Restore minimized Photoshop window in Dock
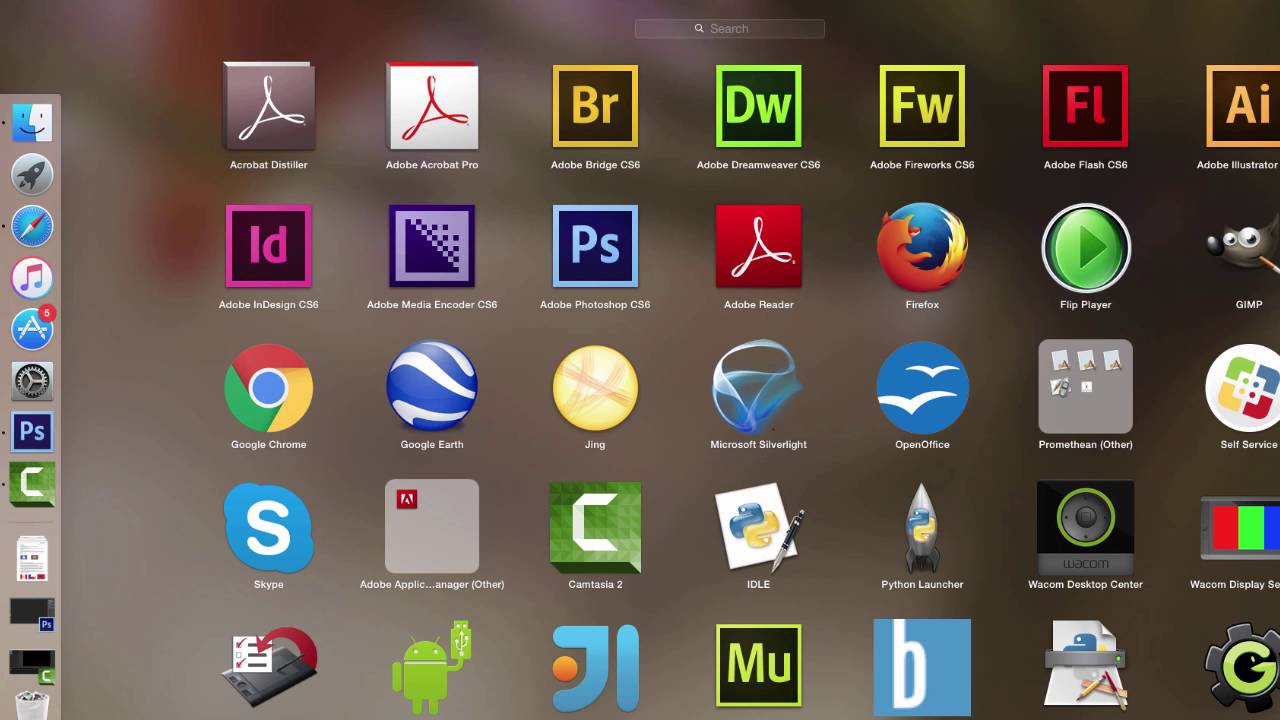Viewport: 1280px width, 720px height. coord(32,614)
